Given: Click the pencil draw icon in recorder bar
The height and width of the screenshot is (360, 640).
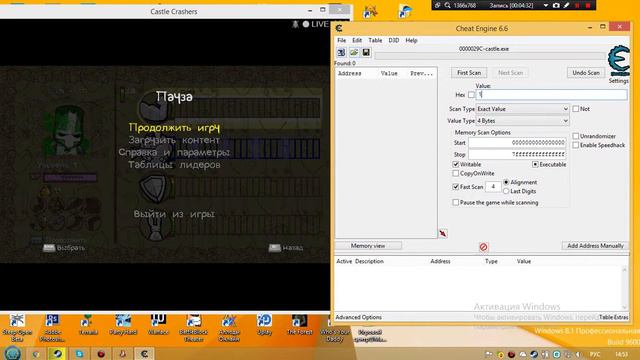Looking at the screenshot, I should [567, 5].
